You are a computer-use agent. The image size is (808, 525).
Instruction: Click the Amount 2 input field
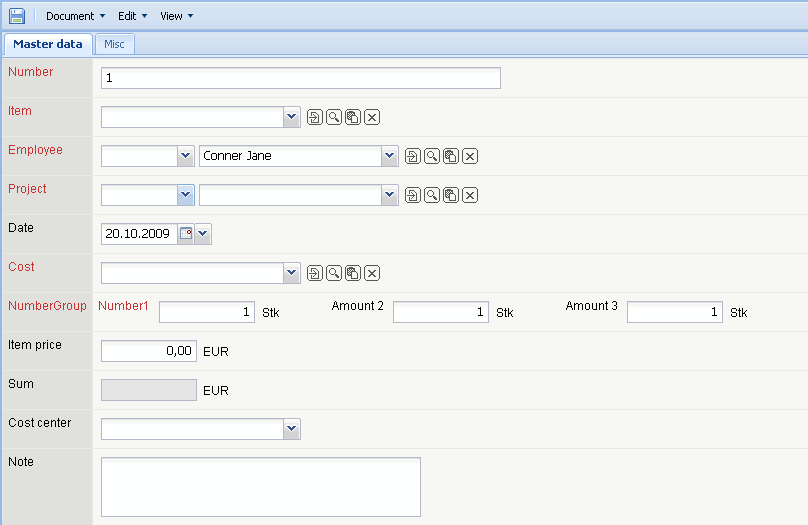click(440, 312)
